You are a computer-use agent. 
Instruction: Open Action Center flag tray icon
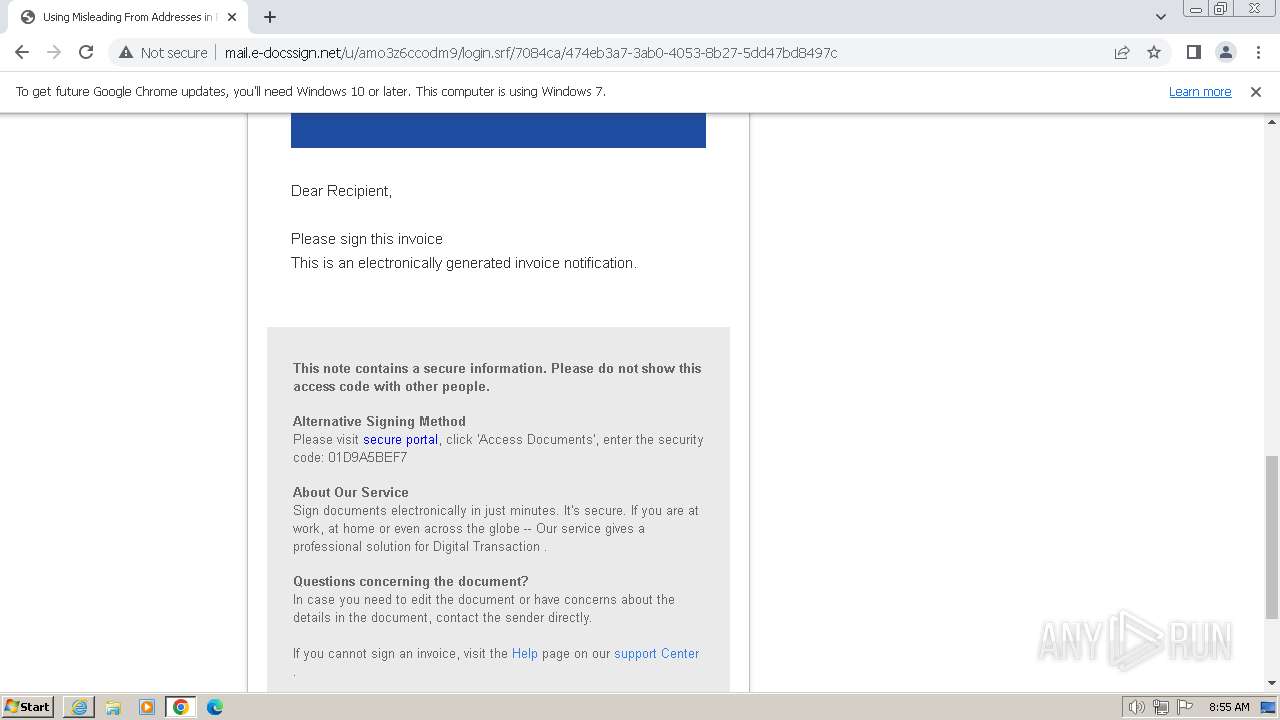pyautogui.click(x=1184, y=707)
